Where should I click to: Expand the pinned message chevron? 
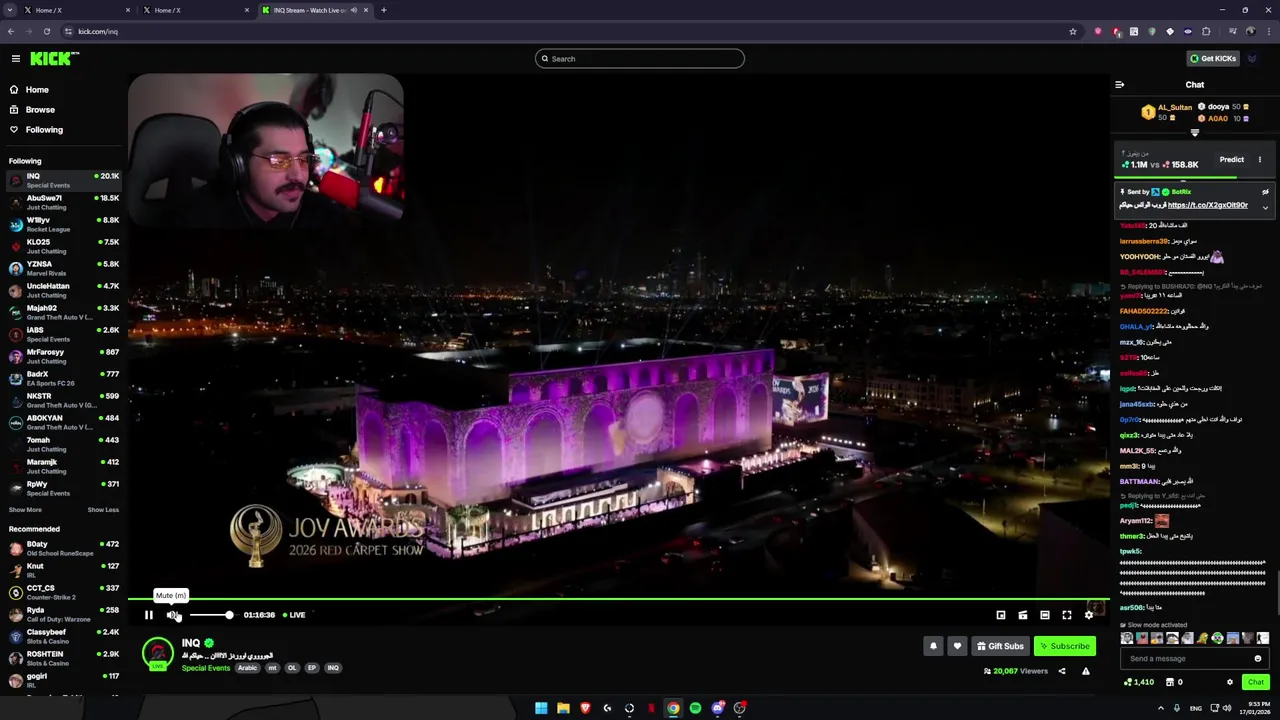point(1265,207)
